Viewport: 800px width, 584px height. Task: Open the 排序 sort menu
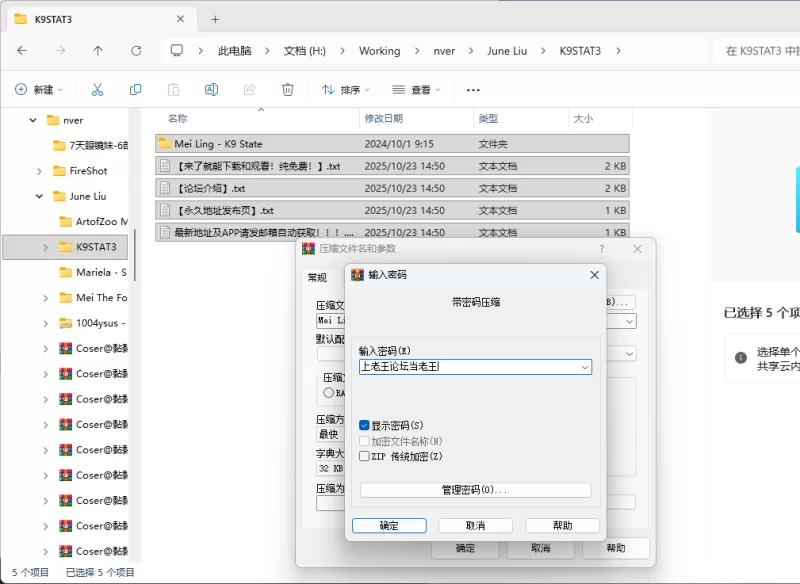pyautogui.click(x=345, y=90)
